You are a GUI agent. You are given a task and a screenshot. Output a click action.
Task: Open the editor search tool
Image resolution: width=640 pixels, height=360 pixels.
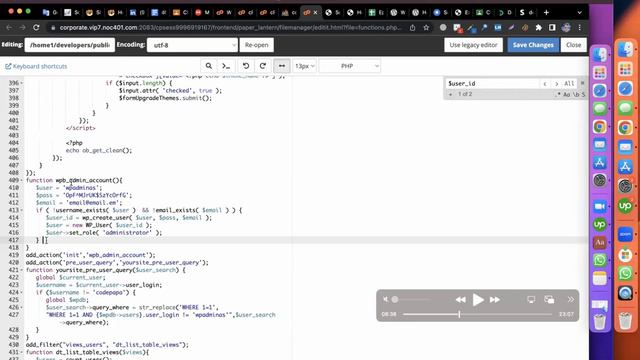click(209, 66)
